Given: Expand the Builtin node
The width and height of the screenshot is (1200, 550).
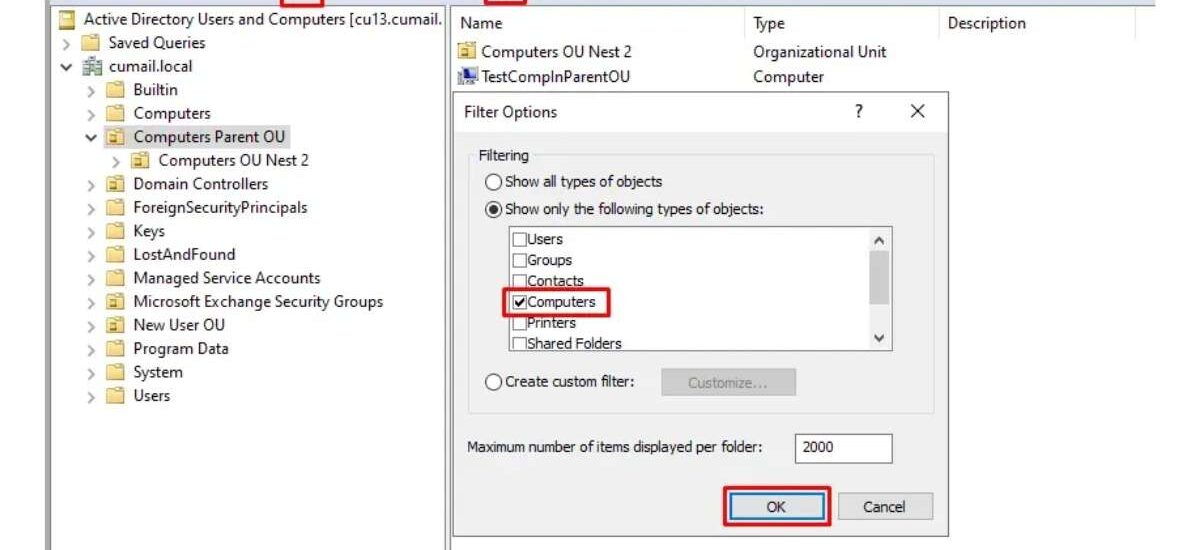Looking at the screenshot, I should click(x=92, y=90).
